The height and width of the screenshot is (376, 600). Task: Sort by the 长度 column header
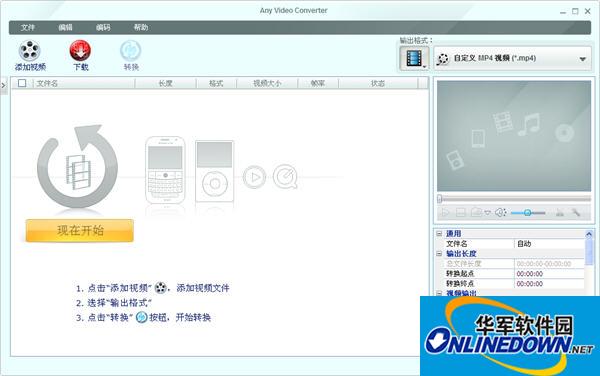pos(166,83)
